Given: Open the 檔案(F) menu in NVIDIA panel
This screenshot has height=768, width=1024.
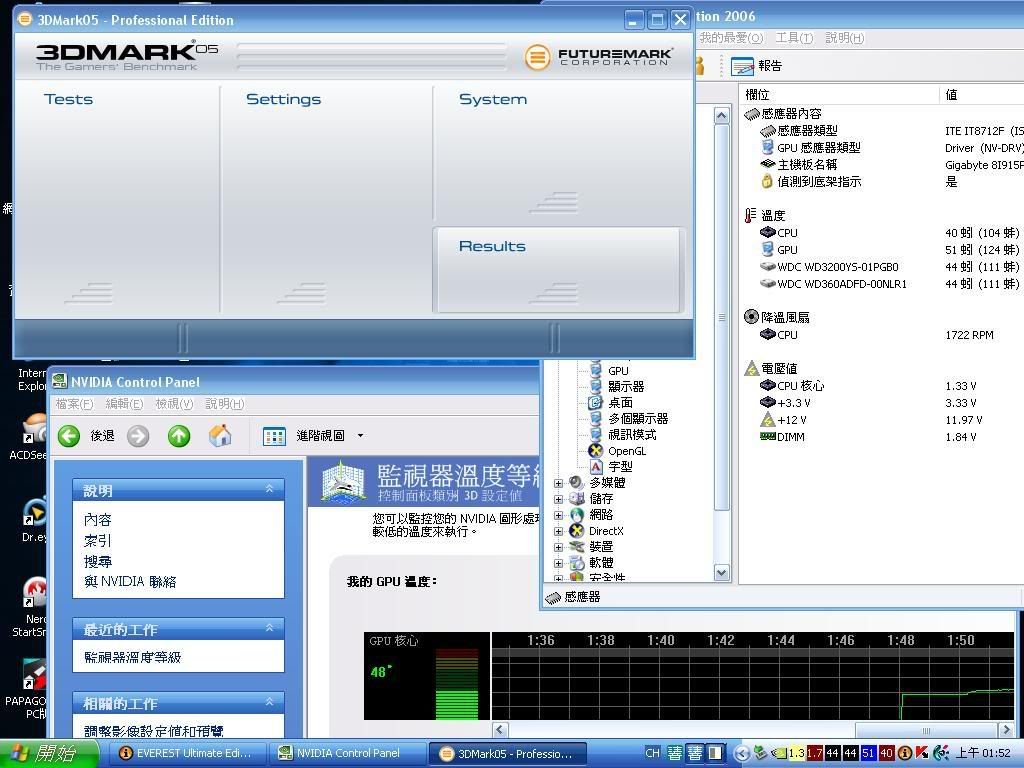Looking at the screenshot, I should pyautogui.click(x=74, y=404).
